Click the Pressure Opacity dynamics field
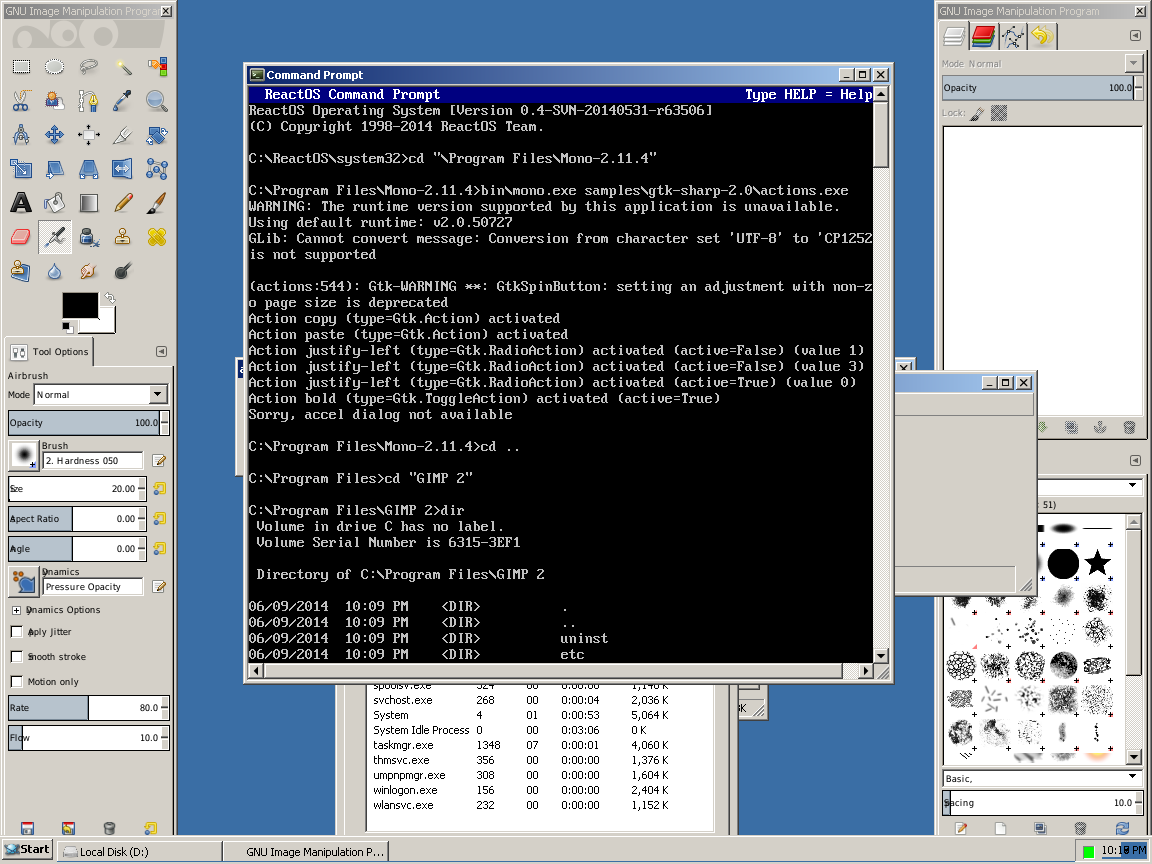This screenshot has width=1152, height=864. tap(93, 587)
